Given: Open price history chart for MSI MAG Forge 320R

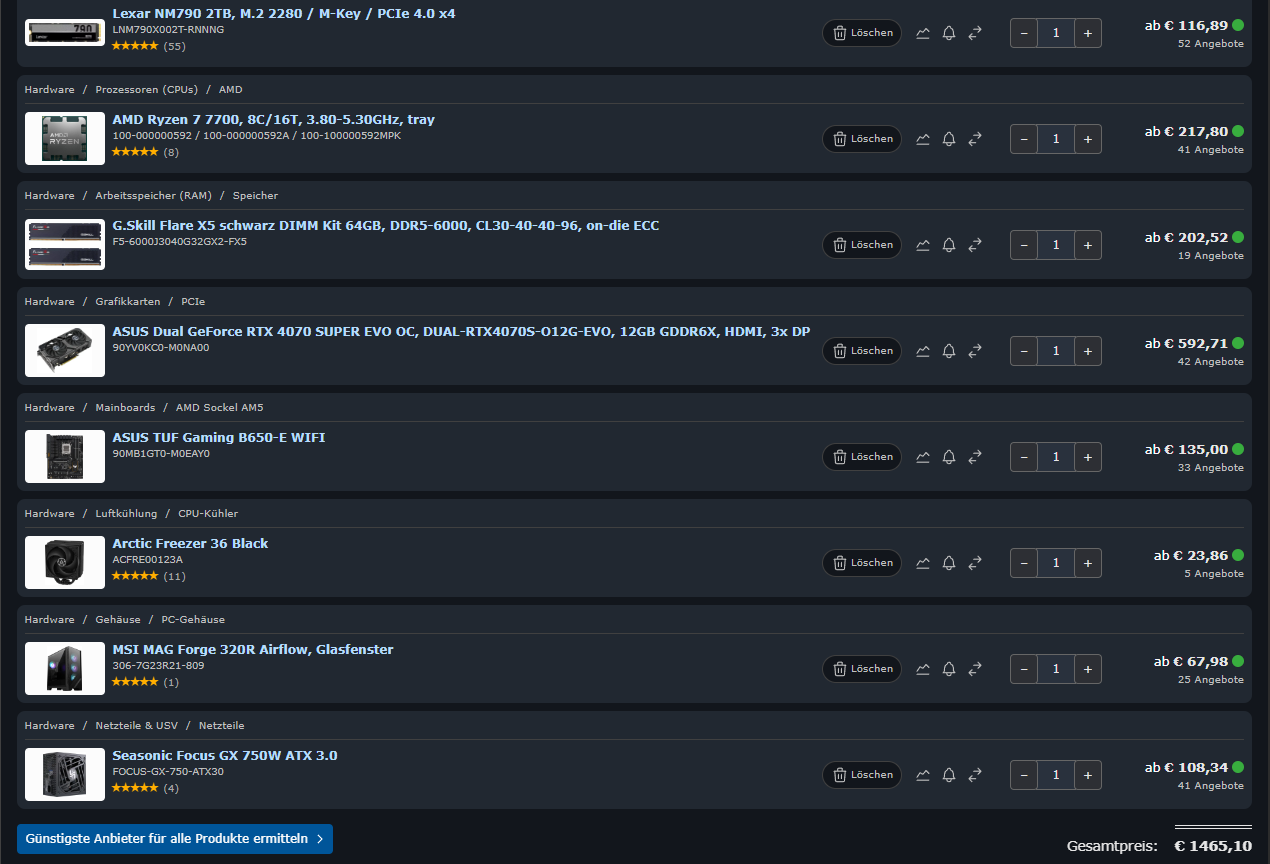Looking at the screenshot, I should pyautogui.click(x=923, y=669).
